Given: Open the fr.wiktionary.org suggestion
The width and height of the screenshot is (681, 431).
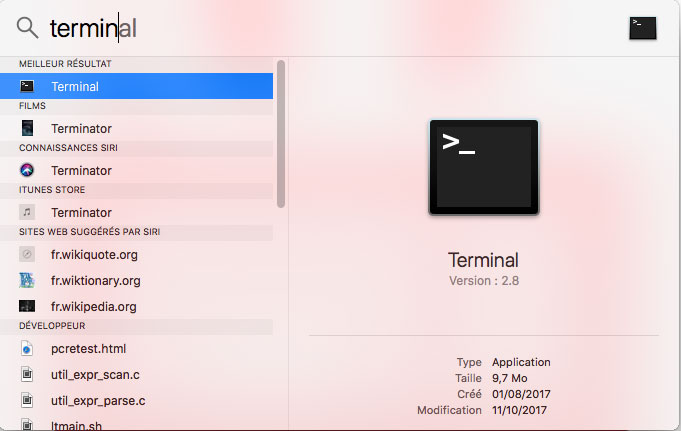Looking at the screenshot, I should click(x=136, y=281).
